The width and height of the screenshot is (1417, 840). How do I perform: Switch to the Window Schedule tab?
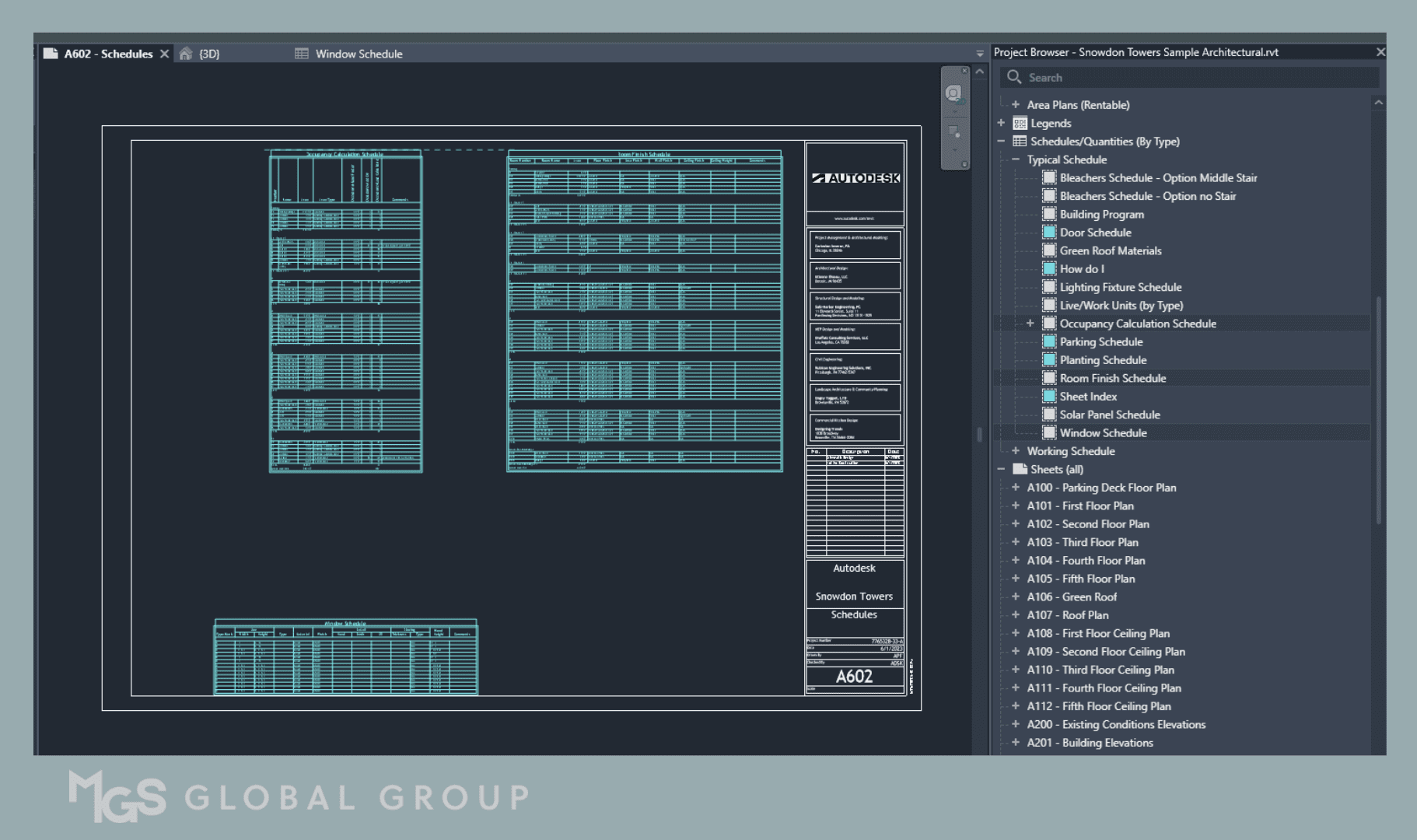pos(359,54)
